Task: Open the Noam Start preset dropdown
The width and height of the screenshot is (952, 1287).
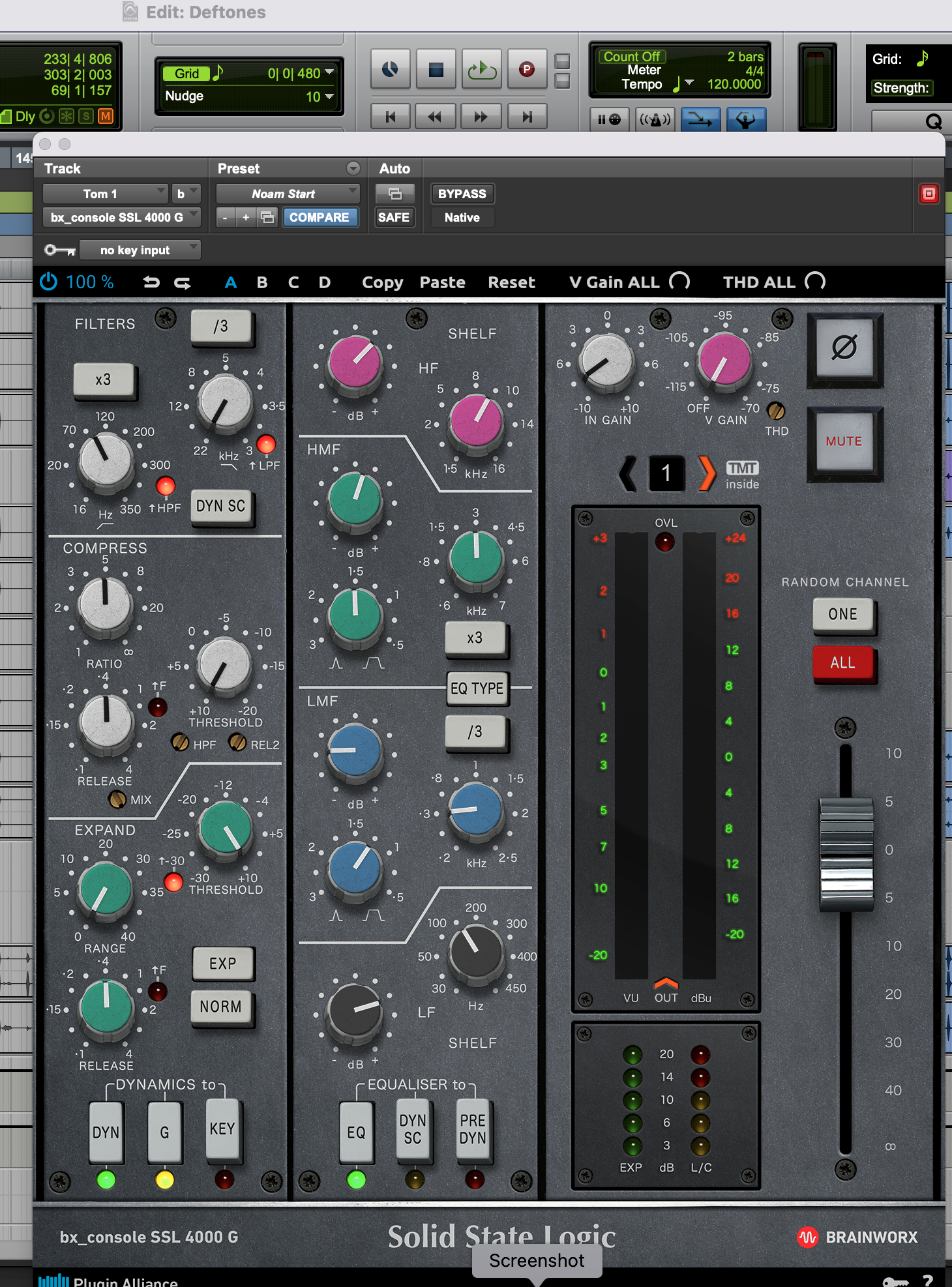Action: click(288, 194)
